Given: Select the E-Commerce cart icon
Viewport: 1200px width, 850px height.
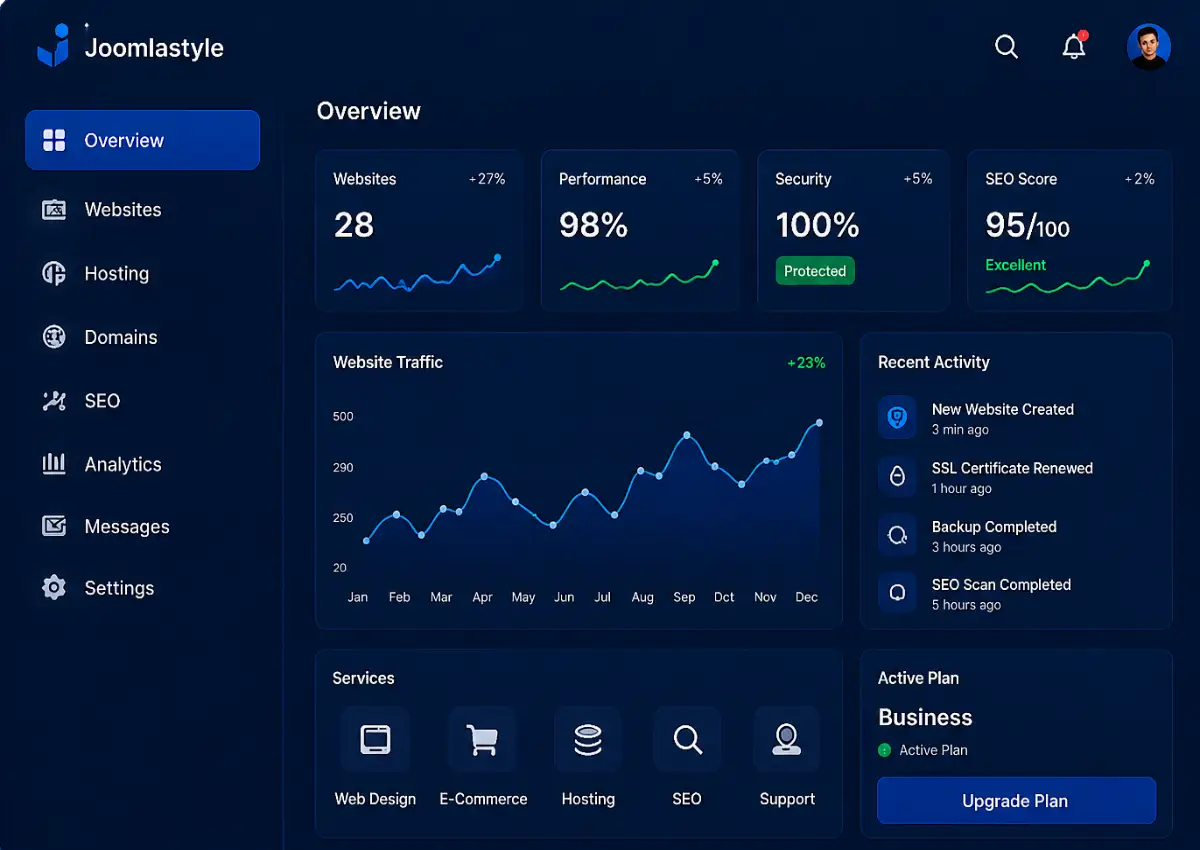Looking at the screenshot, I should coord(482,741).
